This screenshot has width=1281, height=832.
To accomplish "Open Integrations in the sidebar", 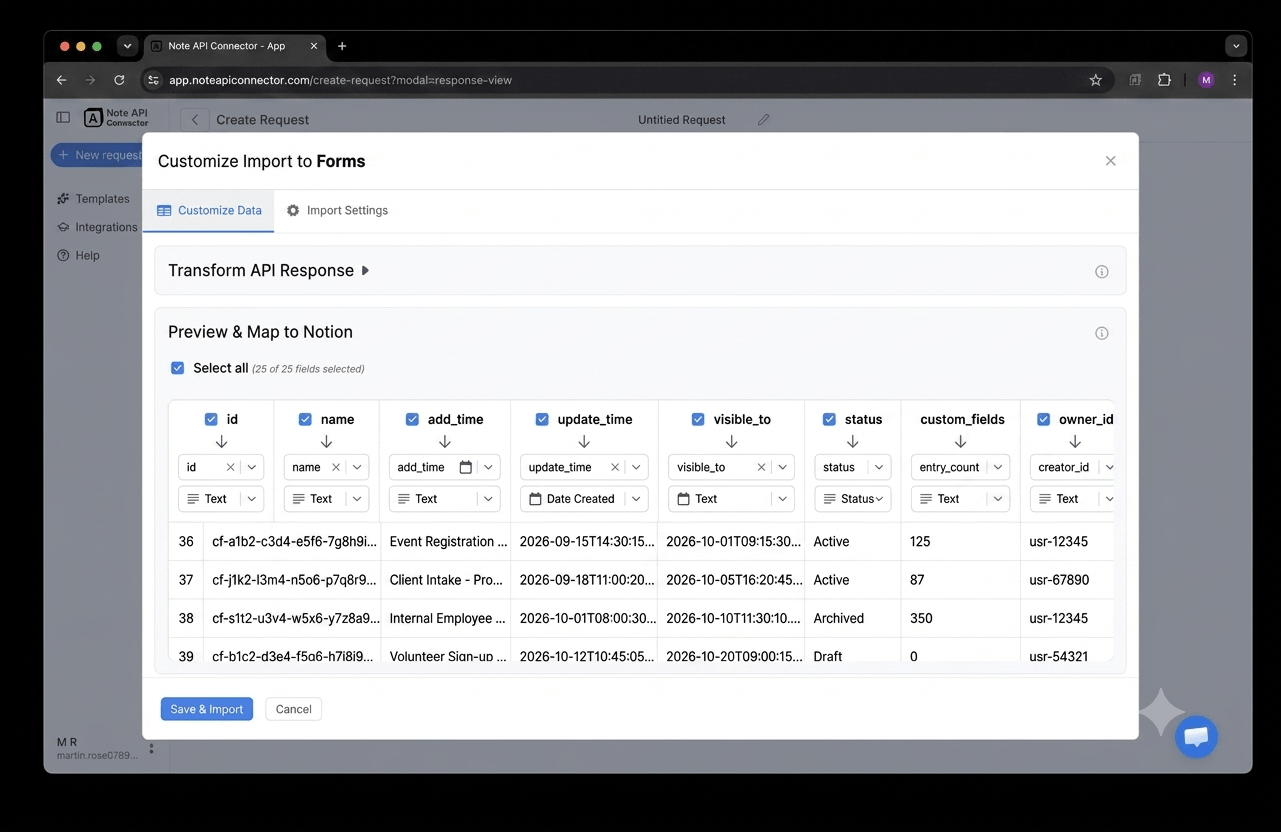I will pos(97,227).
